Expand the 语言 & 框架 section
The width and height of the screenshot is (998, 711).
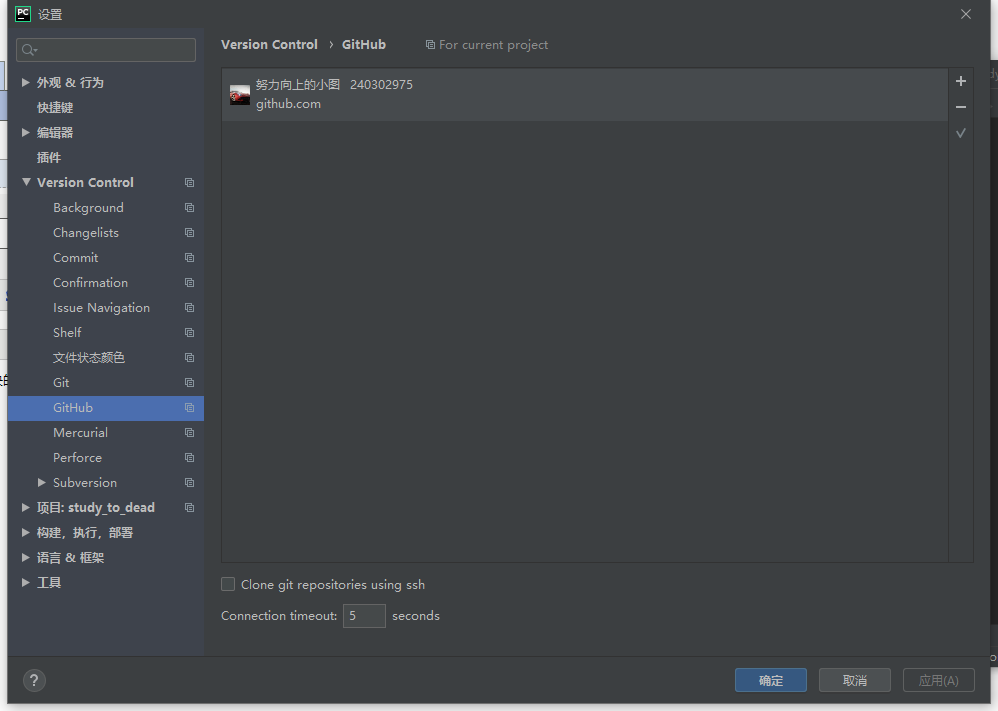click(x=25, y=558)
